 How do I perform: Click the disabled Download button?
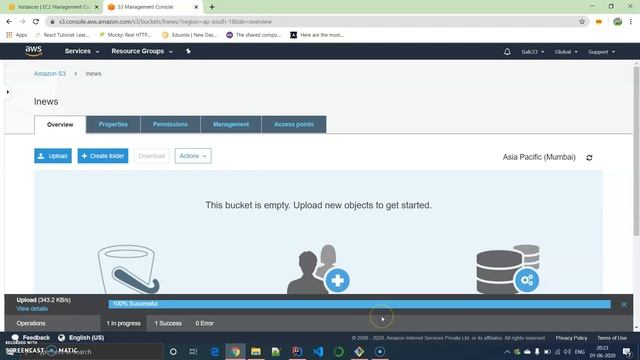tap(151, 156)
